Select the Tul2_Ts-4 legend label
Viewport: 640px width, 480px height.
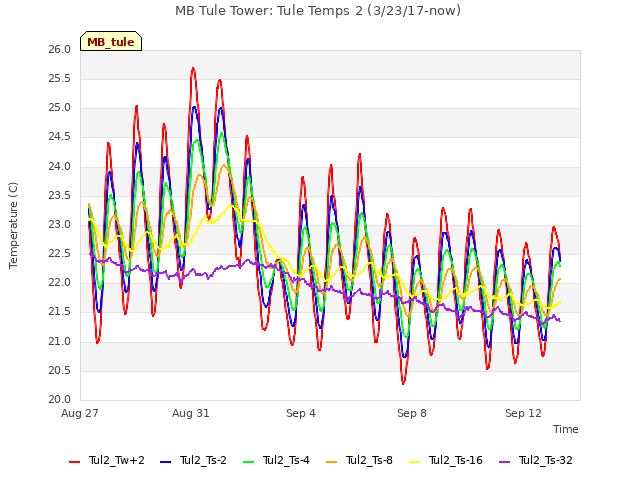pyautogui.click(x=286, y=460)
